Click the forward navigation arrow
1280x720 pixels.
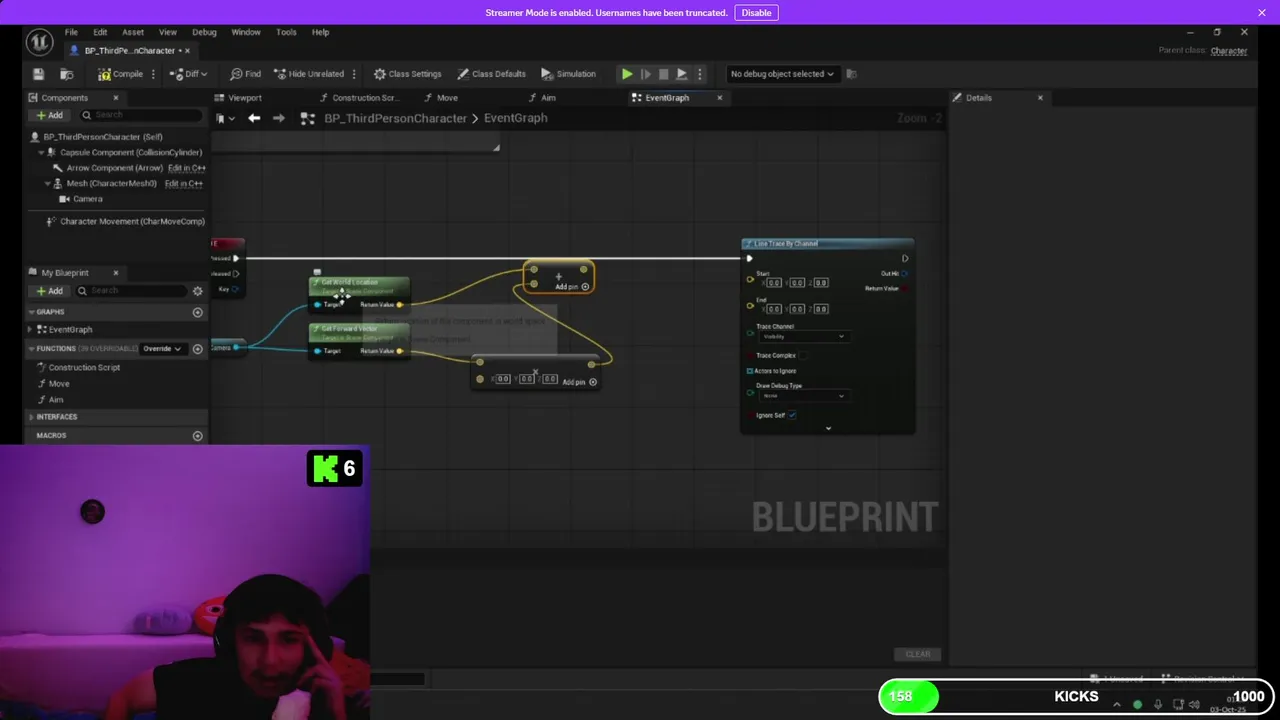pos(278,118)
